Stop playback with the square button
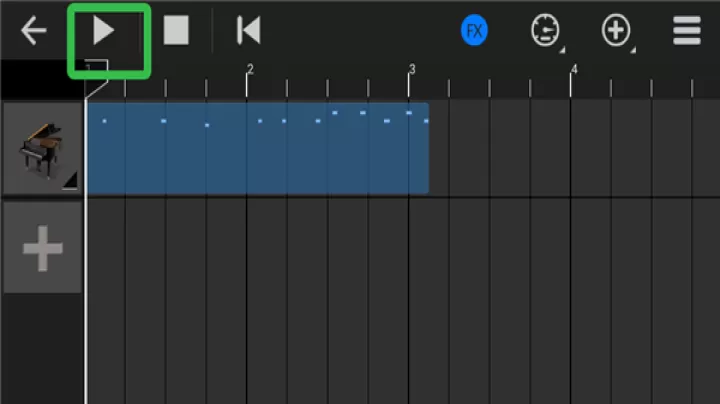The width and height of the screenshot is (720, 404). coord(176,31)
